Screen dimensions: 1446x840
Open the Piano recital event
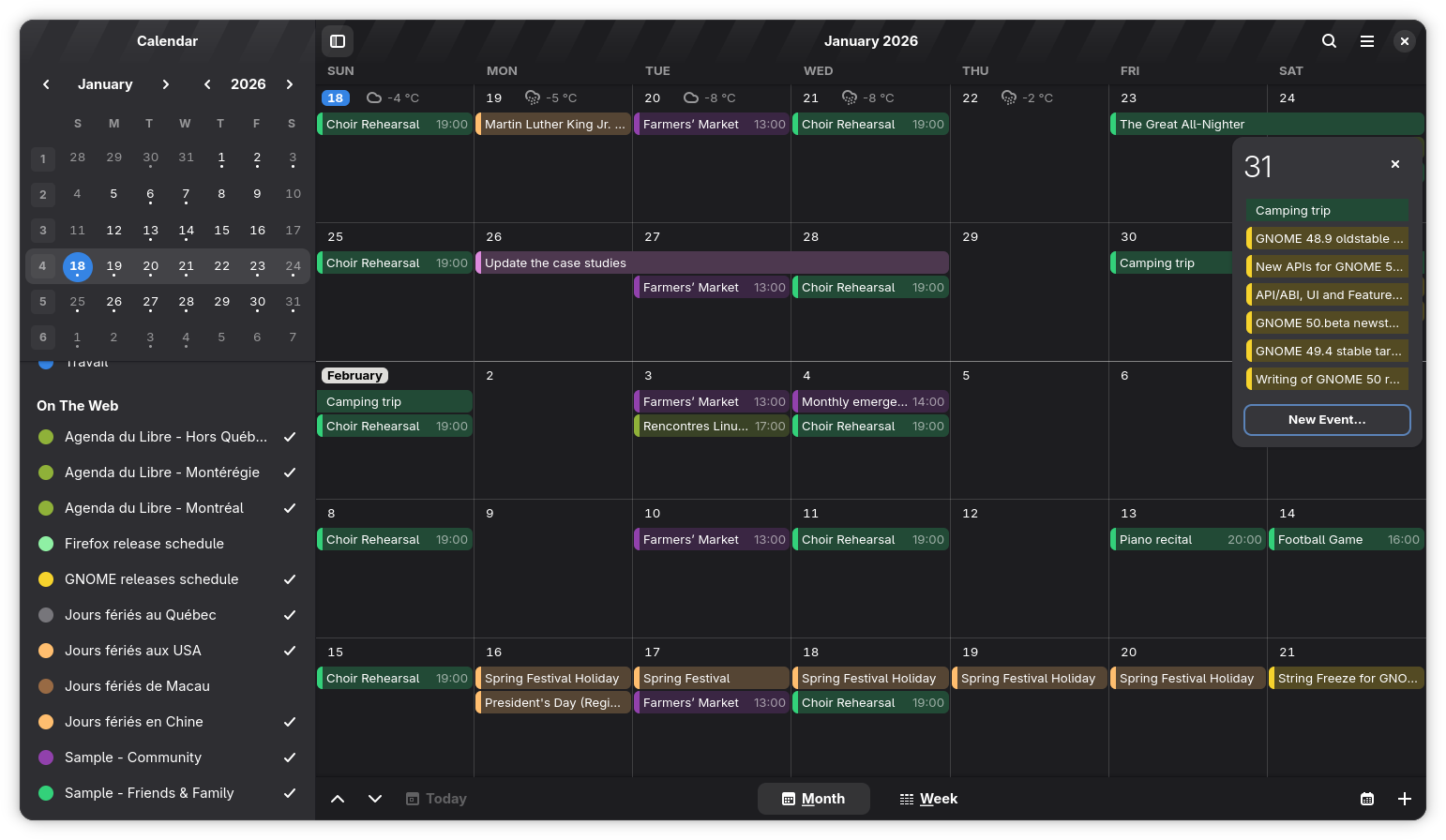click(x=1187, y=540)
